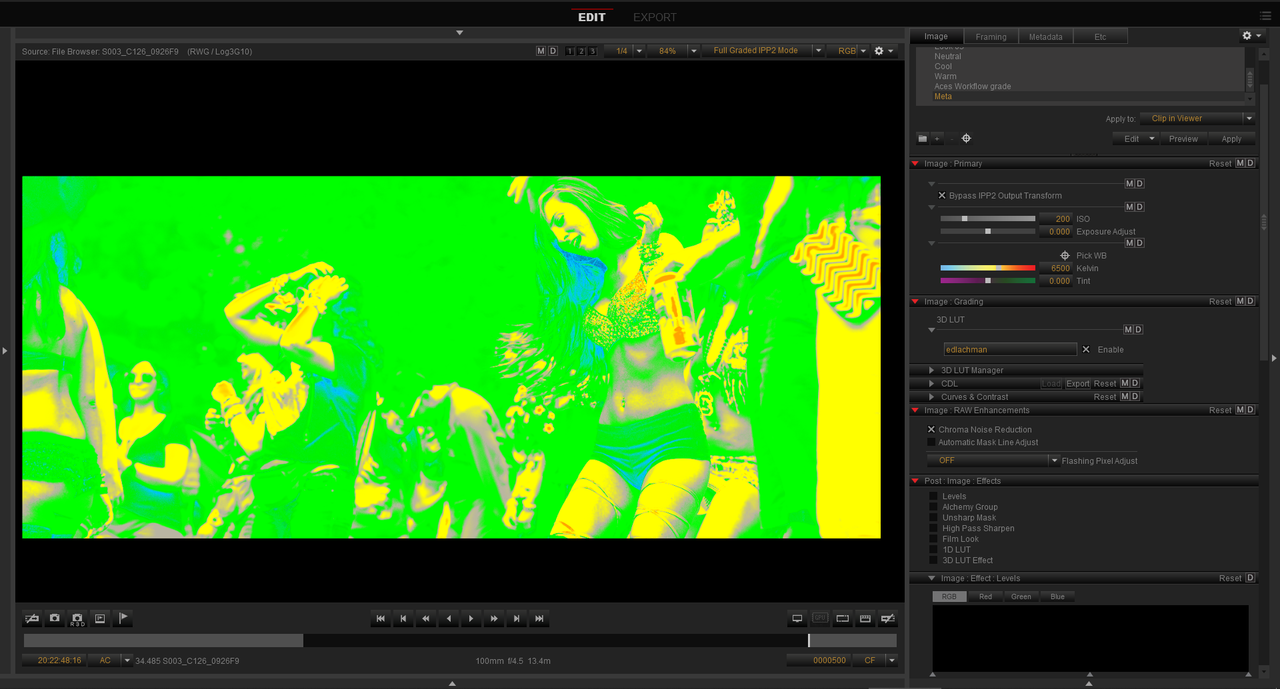This screenshot has height=689, width=1280.
Task: Toggle the 3D LUT Enable checkbox
Action: point(1086,350)
